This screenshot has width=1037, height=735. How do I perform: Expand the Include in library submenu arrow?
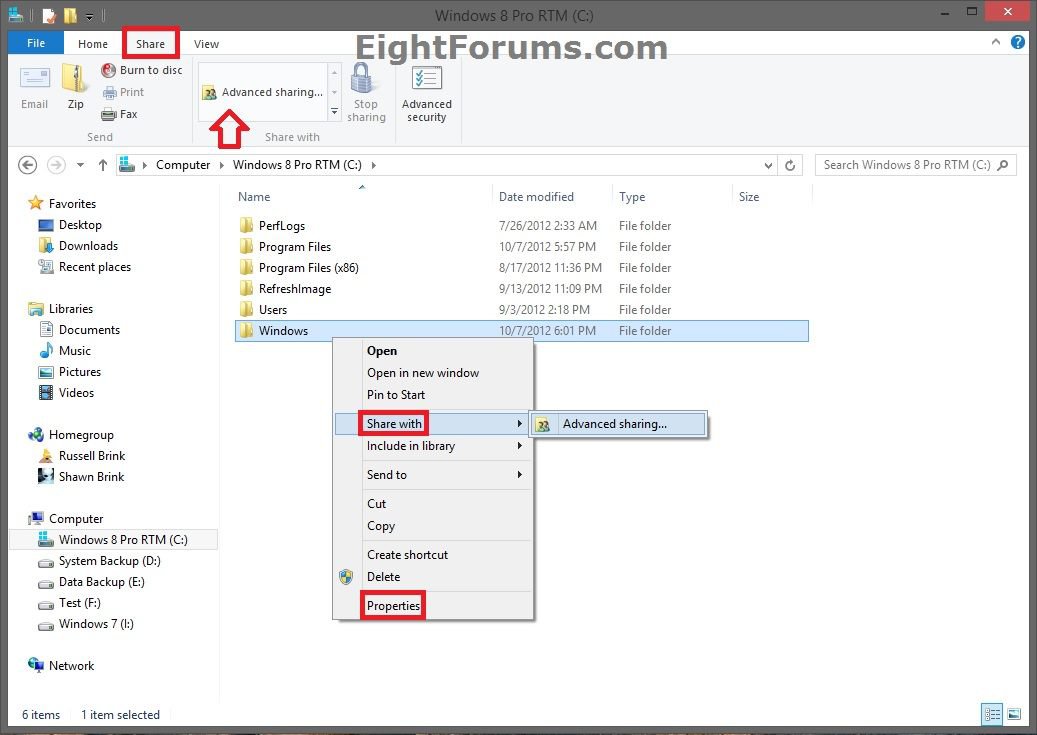point(520,446)
